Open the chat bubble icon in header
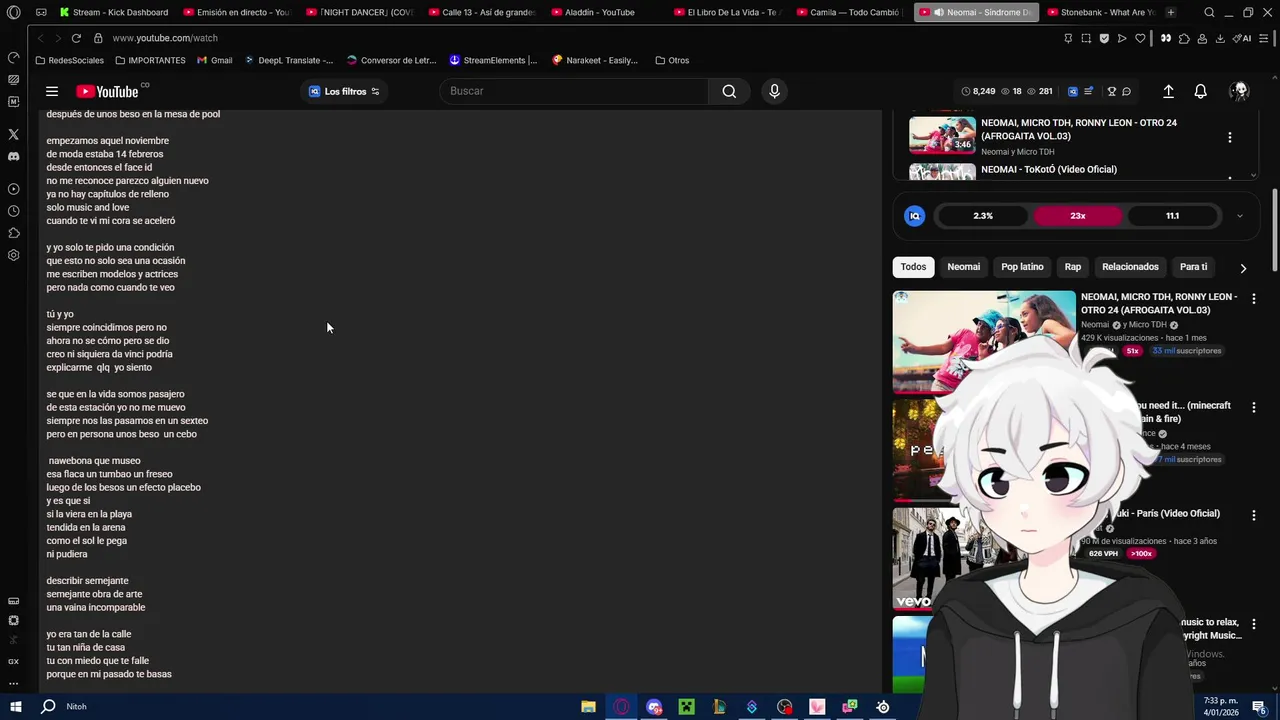 (x=1126, y=91)
